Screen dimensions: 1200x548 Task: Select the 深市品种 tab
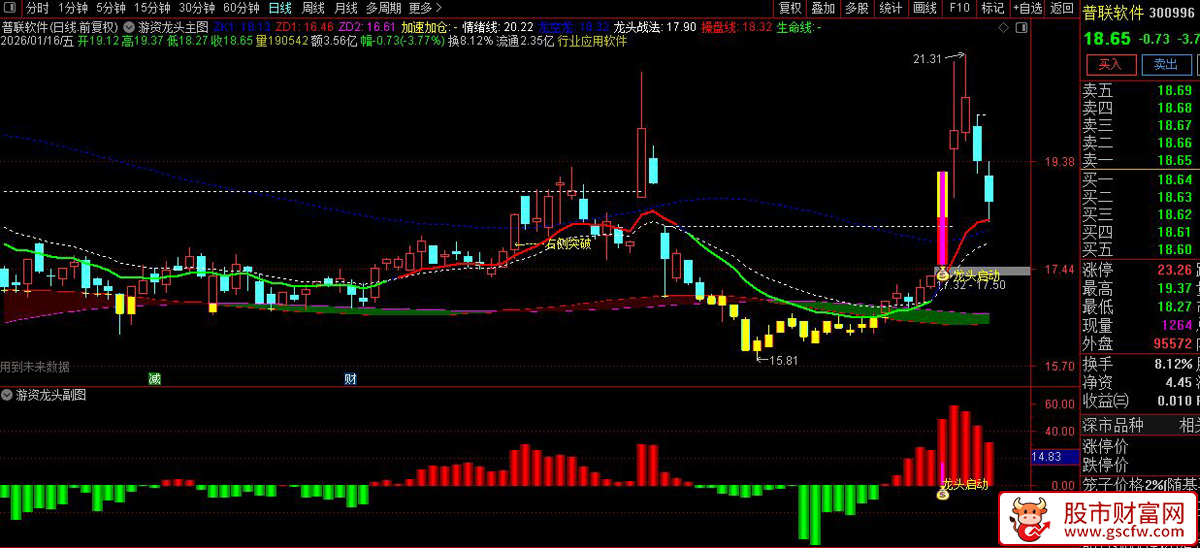point(1115,425)
